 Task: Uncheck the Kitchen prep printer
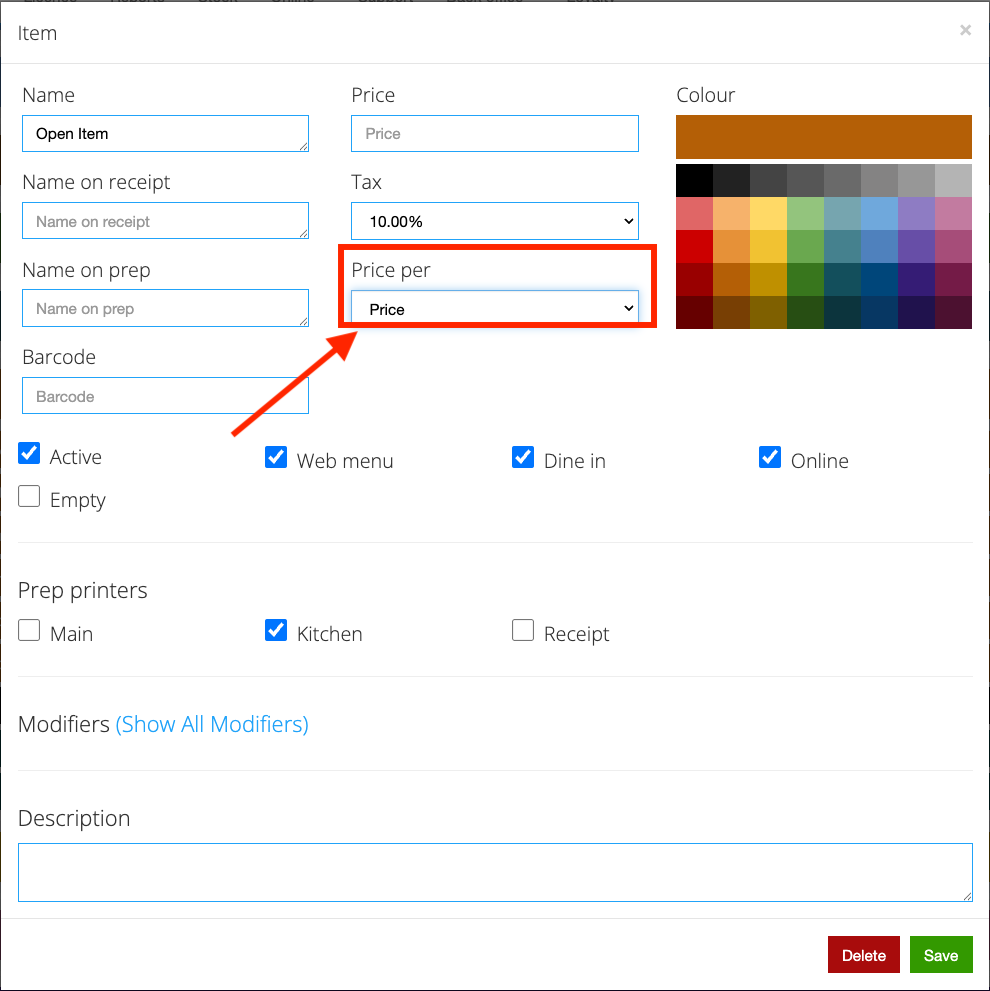coord(276,630)
